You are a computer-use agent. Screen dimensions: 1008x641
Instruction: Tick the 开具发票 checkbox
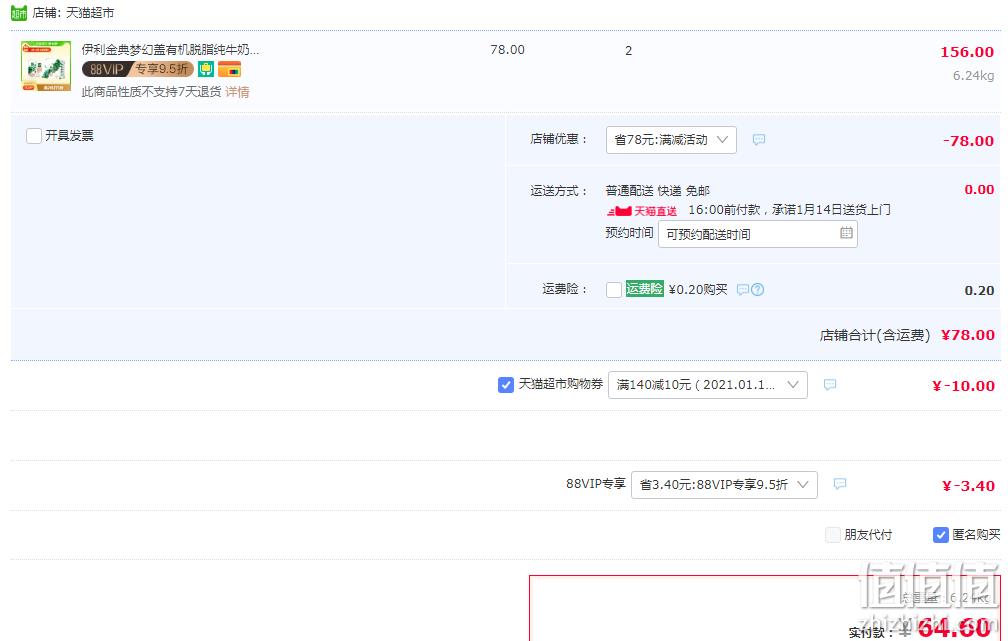[x=34, y=136]
